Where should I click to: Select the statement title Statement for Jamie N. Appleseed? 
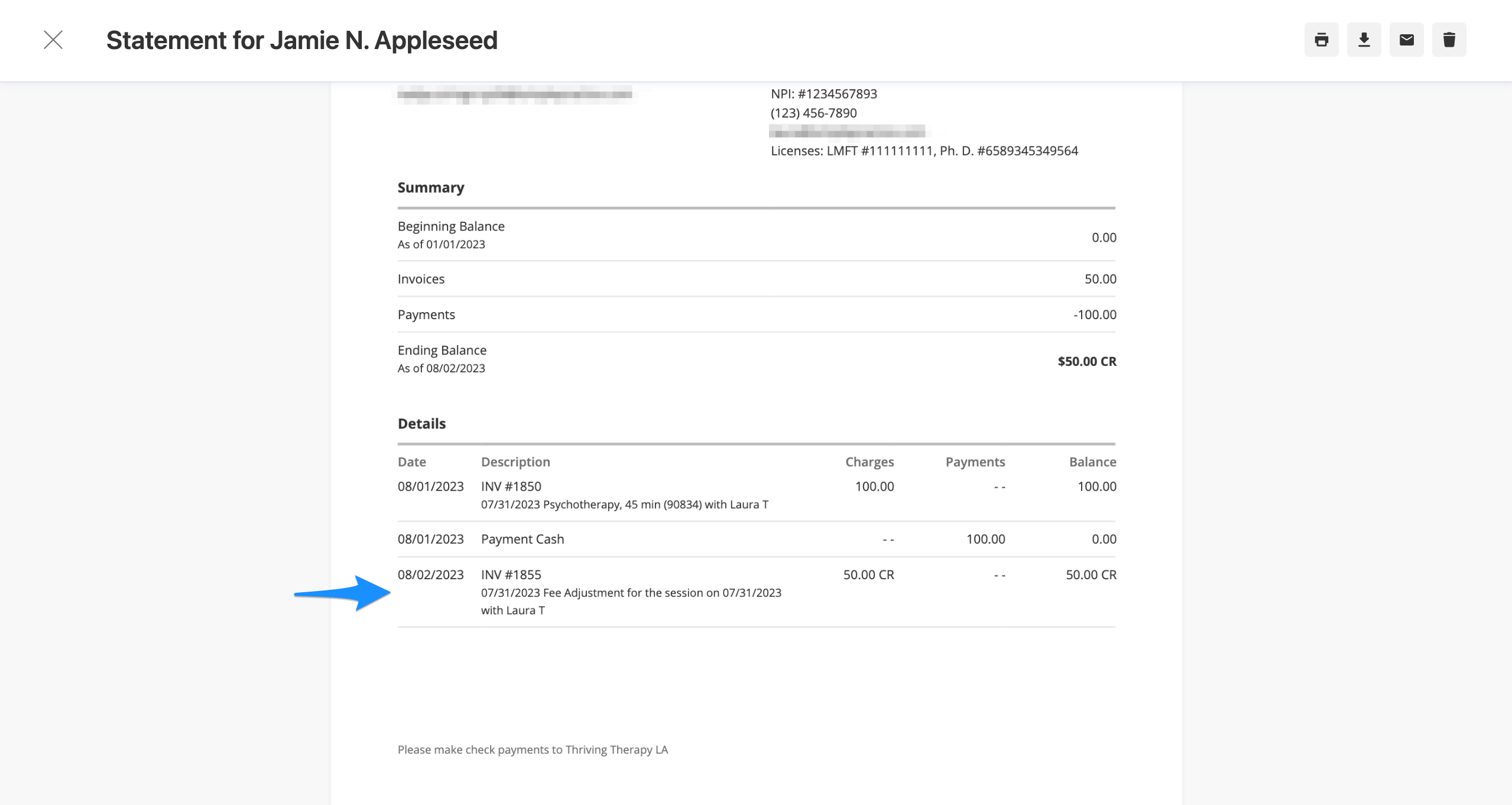pyautogui.click(x=301, y=40)
